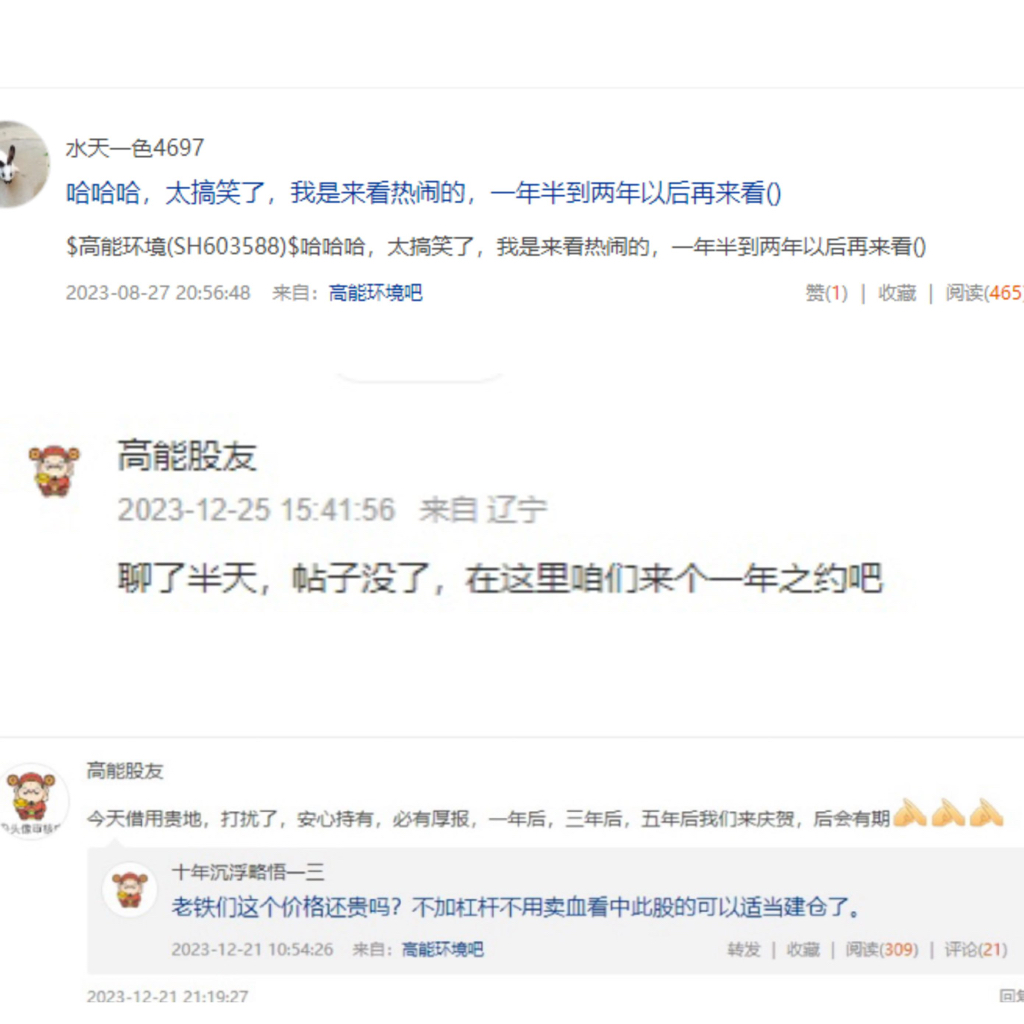Click 阅读(465) count on first post

pyautogui.click(x=984, y=293)
